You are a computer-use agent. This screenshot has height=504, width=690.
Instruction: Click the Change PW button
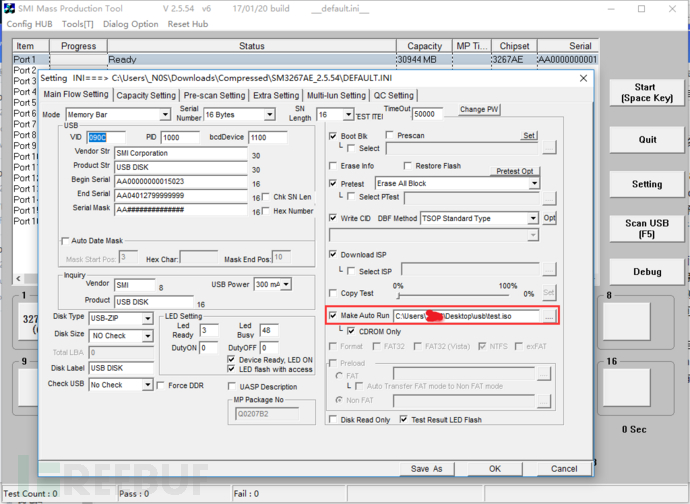coord(479,109)
